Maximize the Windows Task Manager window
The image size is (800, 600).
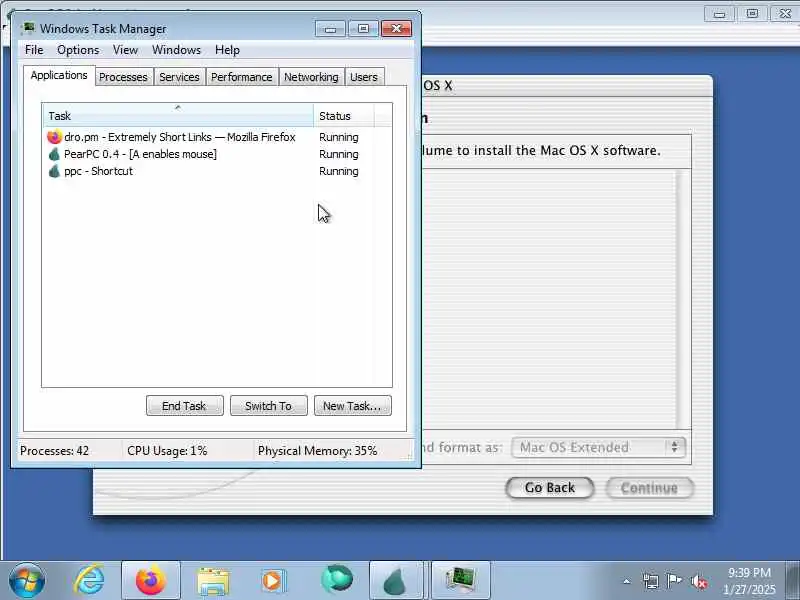click(363, 29)
